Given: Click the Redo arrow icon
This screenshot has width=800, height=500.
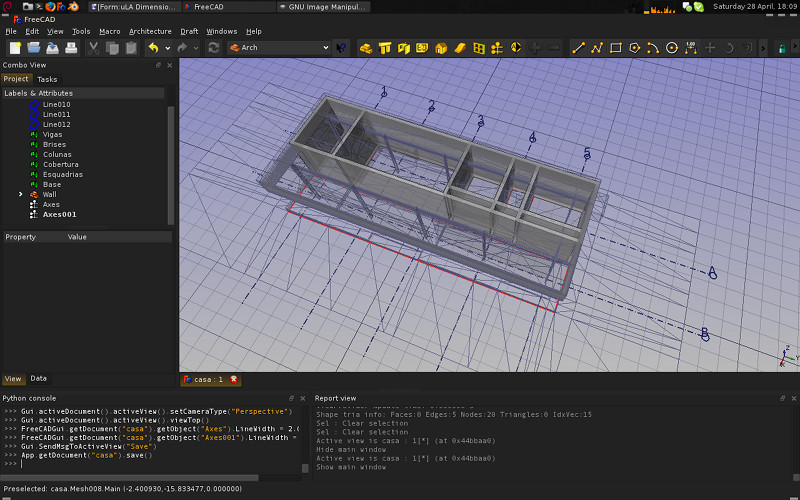Looking at the screenshot, I should click(182, 48).
